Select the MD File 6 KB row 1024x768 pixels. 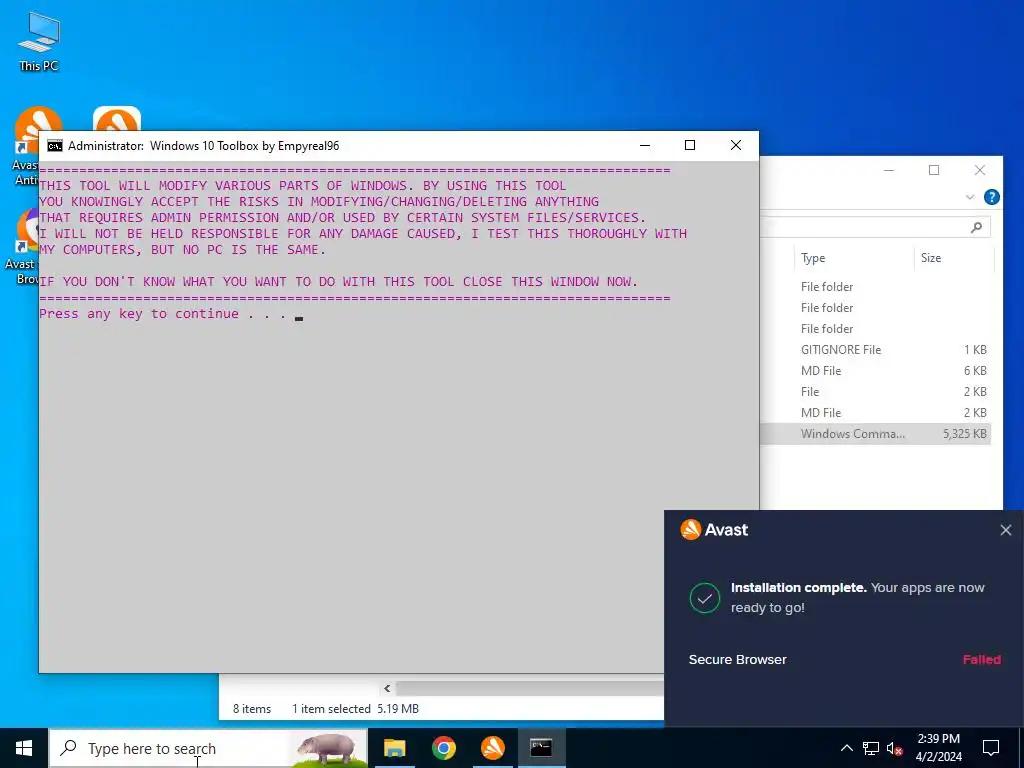coord(875,371)
